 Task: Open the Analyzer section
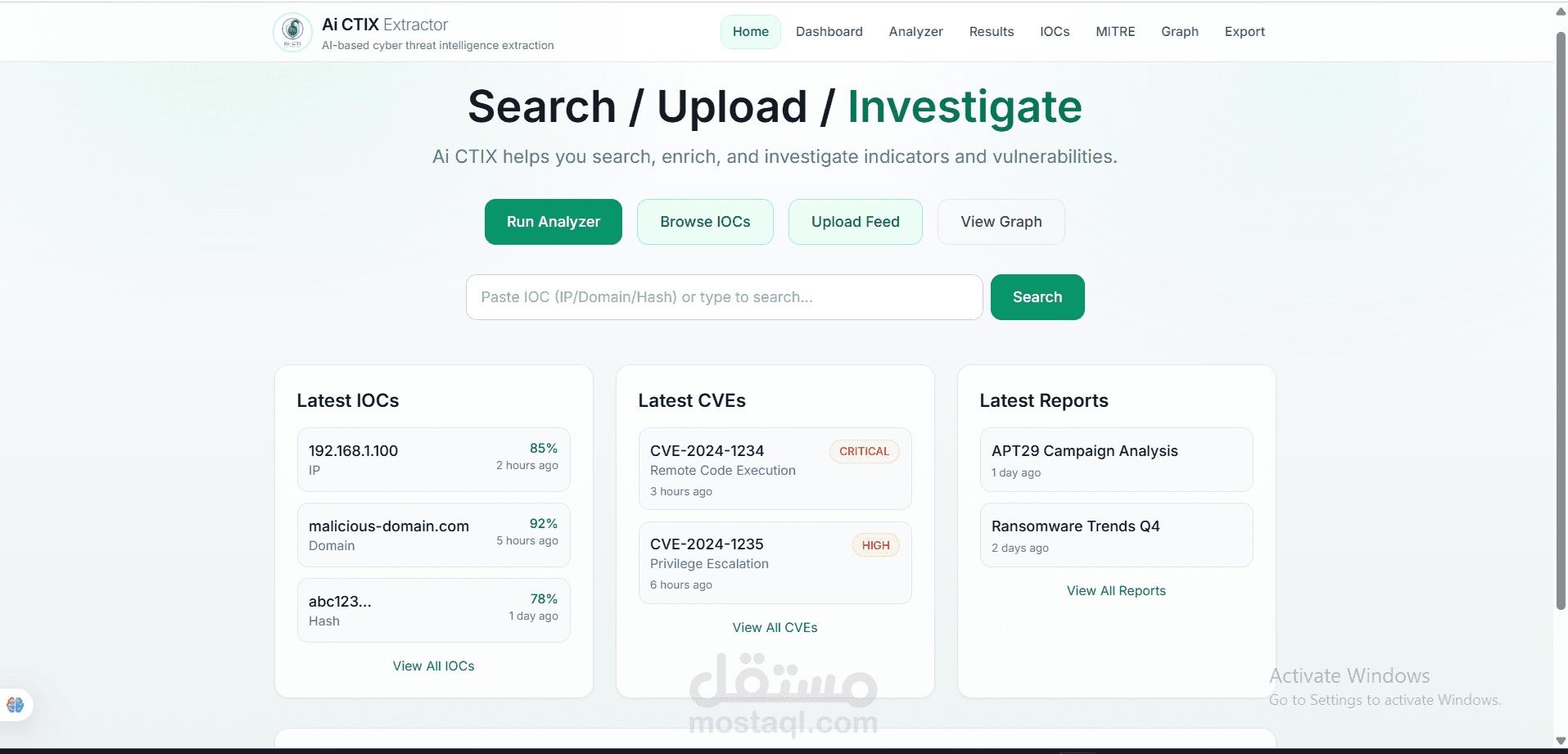tap(915, 31)
